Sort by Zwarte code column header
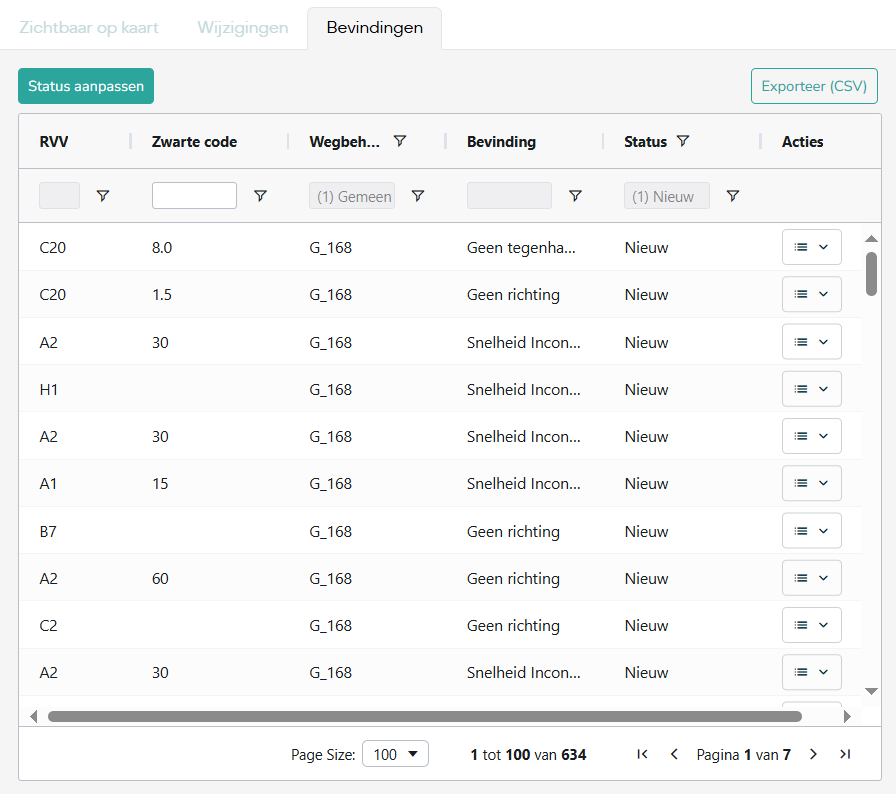 point(194,142)
